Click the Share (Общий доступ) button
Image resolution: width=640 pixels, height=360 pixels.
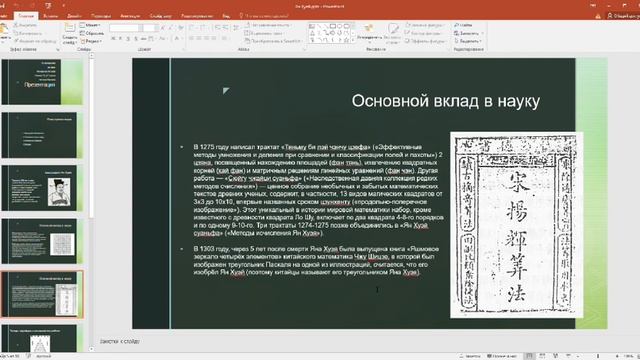pyautogui.click(x=623, y=16)
